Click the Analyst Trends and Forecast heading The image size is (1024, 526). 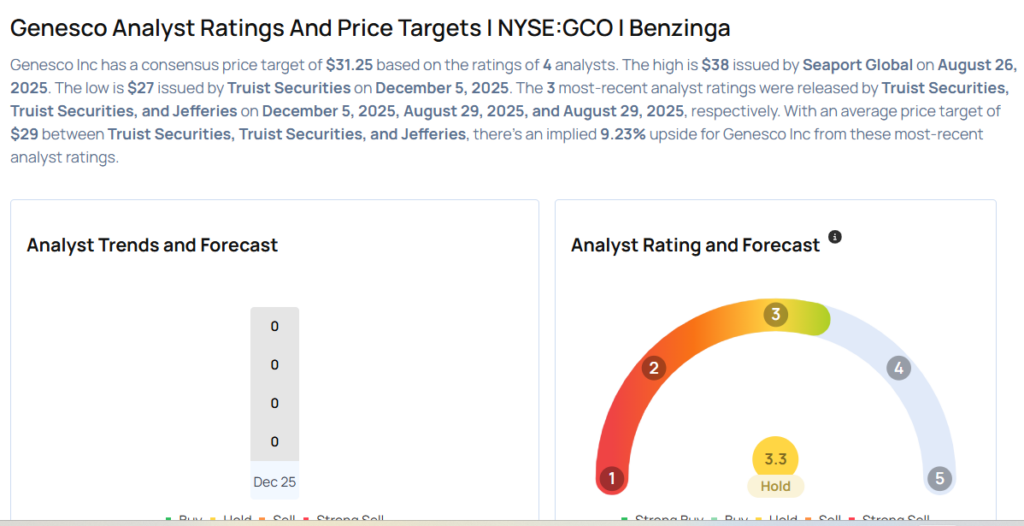coord(152,245)
